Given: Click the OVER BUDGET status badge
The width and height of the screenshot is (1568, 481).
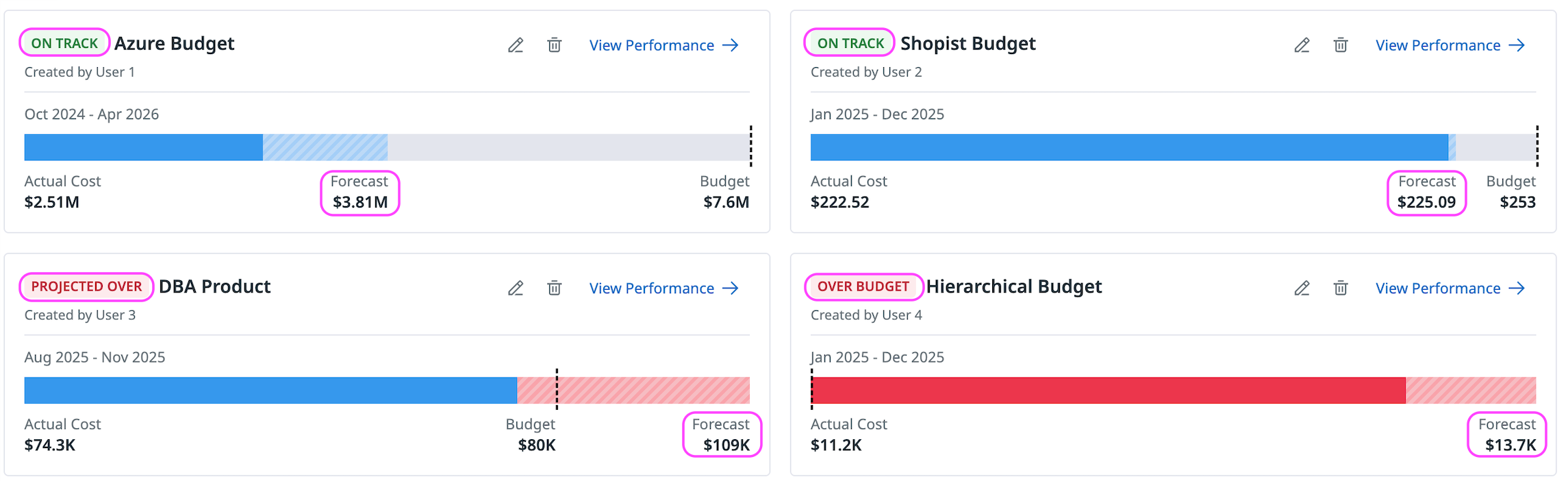Looking at the screenshot, I should 863,286.
